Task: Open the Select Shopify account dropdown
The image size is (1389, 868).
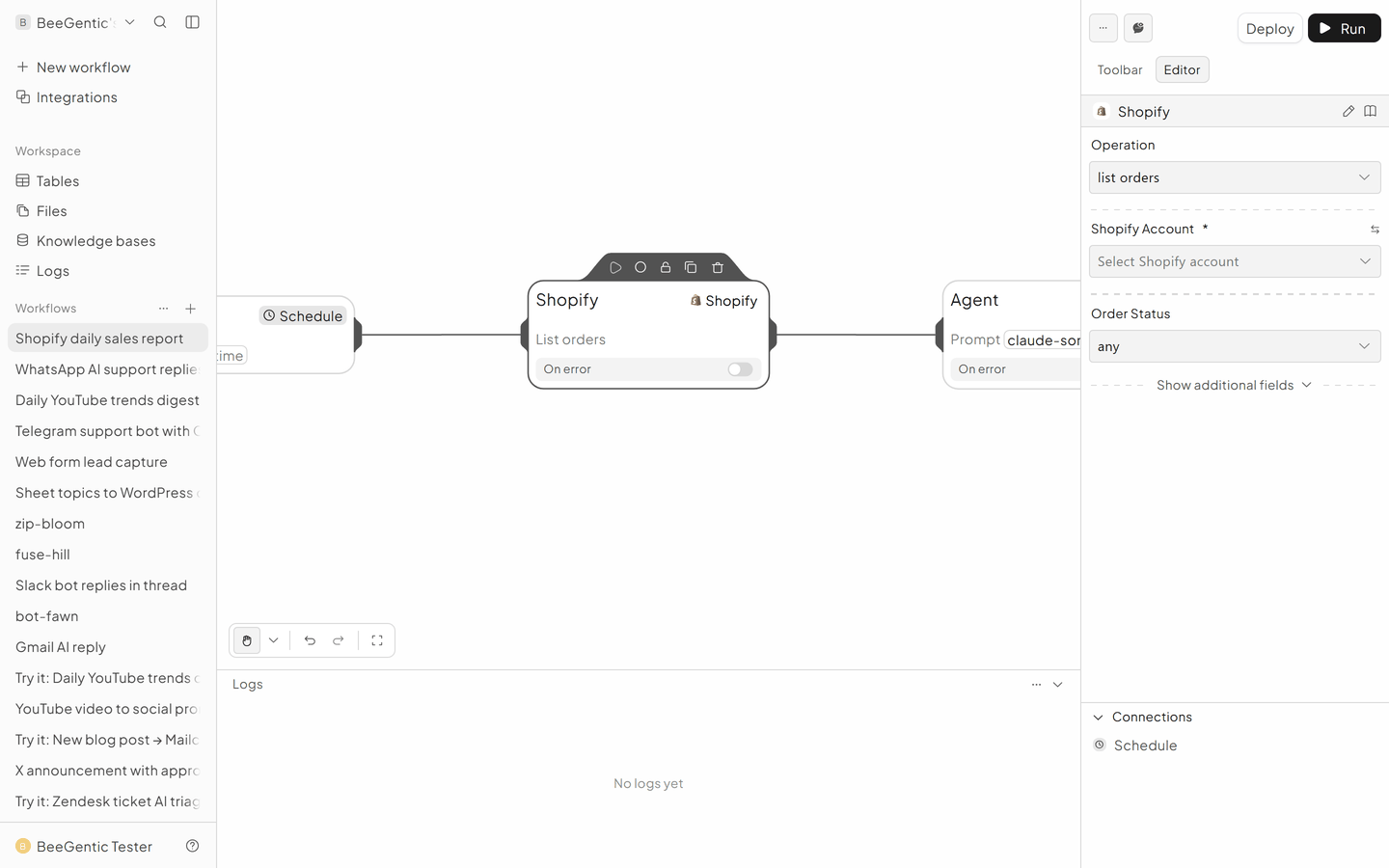Action: pos(1235,261)
